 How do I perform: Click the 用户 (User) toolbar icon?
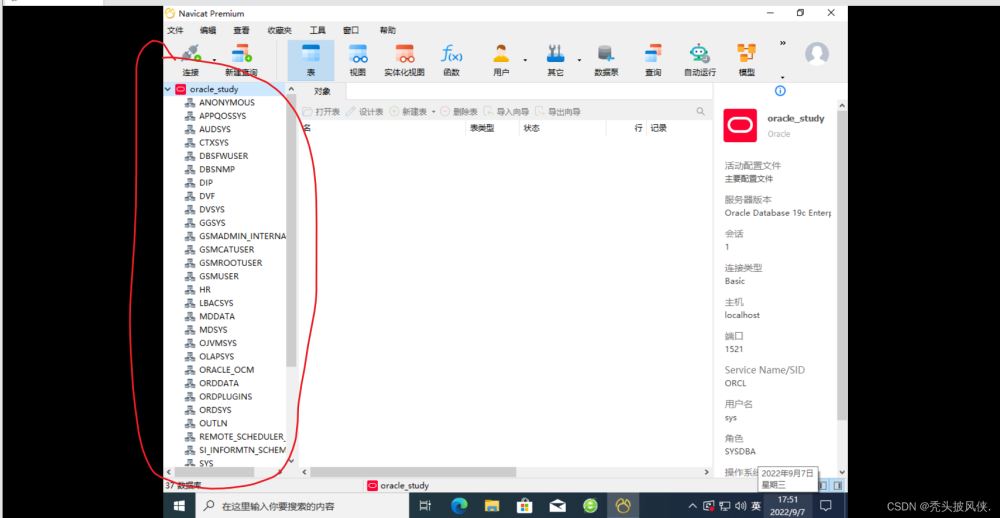click(501, 61)
